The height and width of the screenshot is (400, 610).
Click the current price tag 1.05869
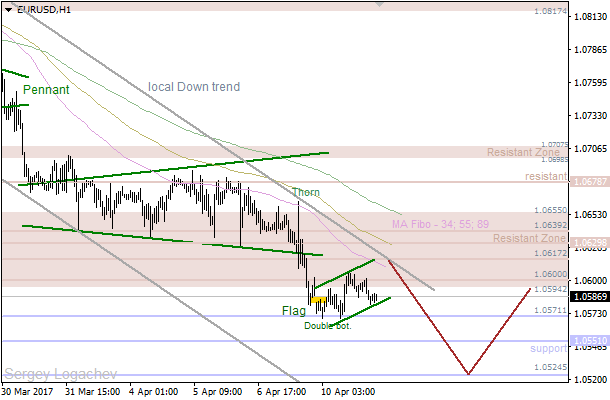[x=588, y=297]
